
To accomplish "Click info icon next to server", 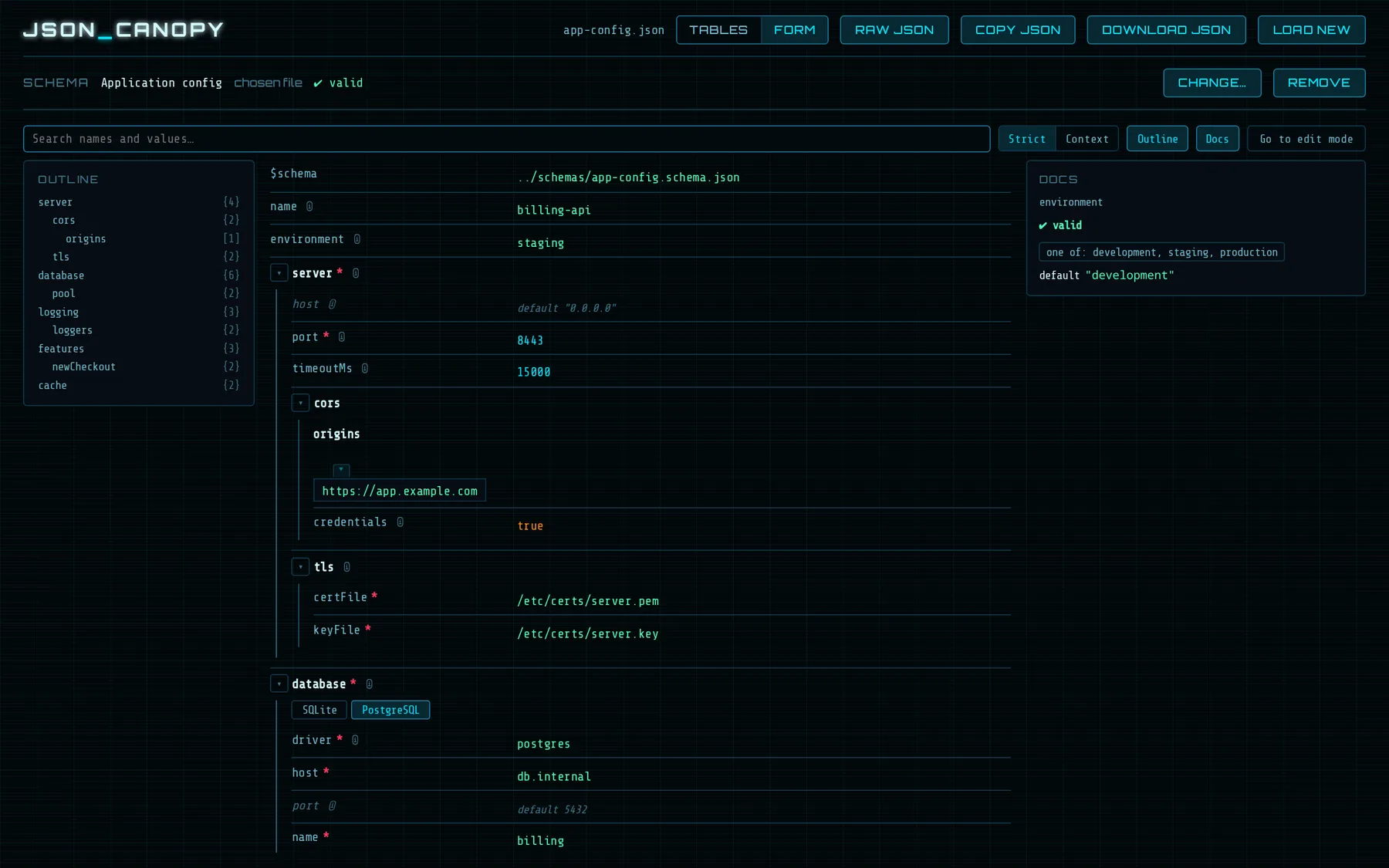I will (x=356, y=273).
